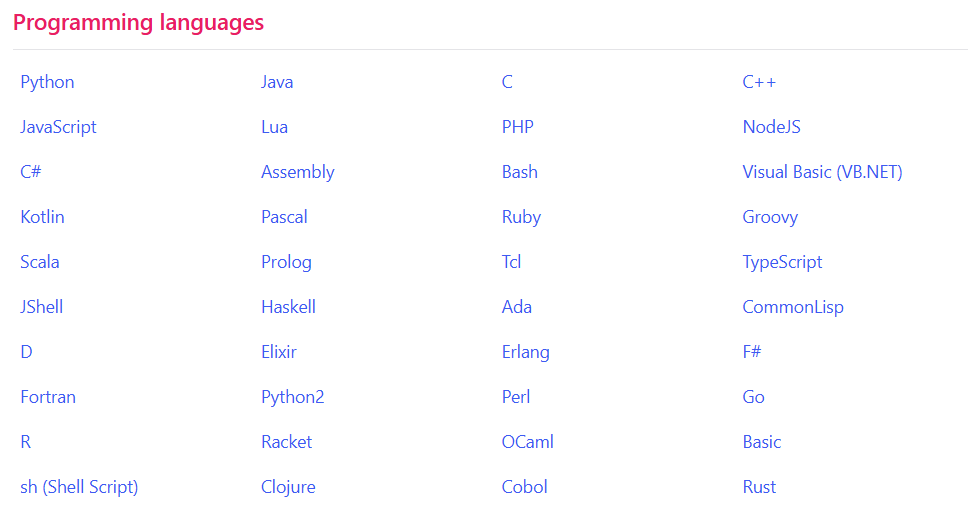This screenshot has width=968, height=510.
Task: Click the Programming languages heading
Action: (138, 23)
